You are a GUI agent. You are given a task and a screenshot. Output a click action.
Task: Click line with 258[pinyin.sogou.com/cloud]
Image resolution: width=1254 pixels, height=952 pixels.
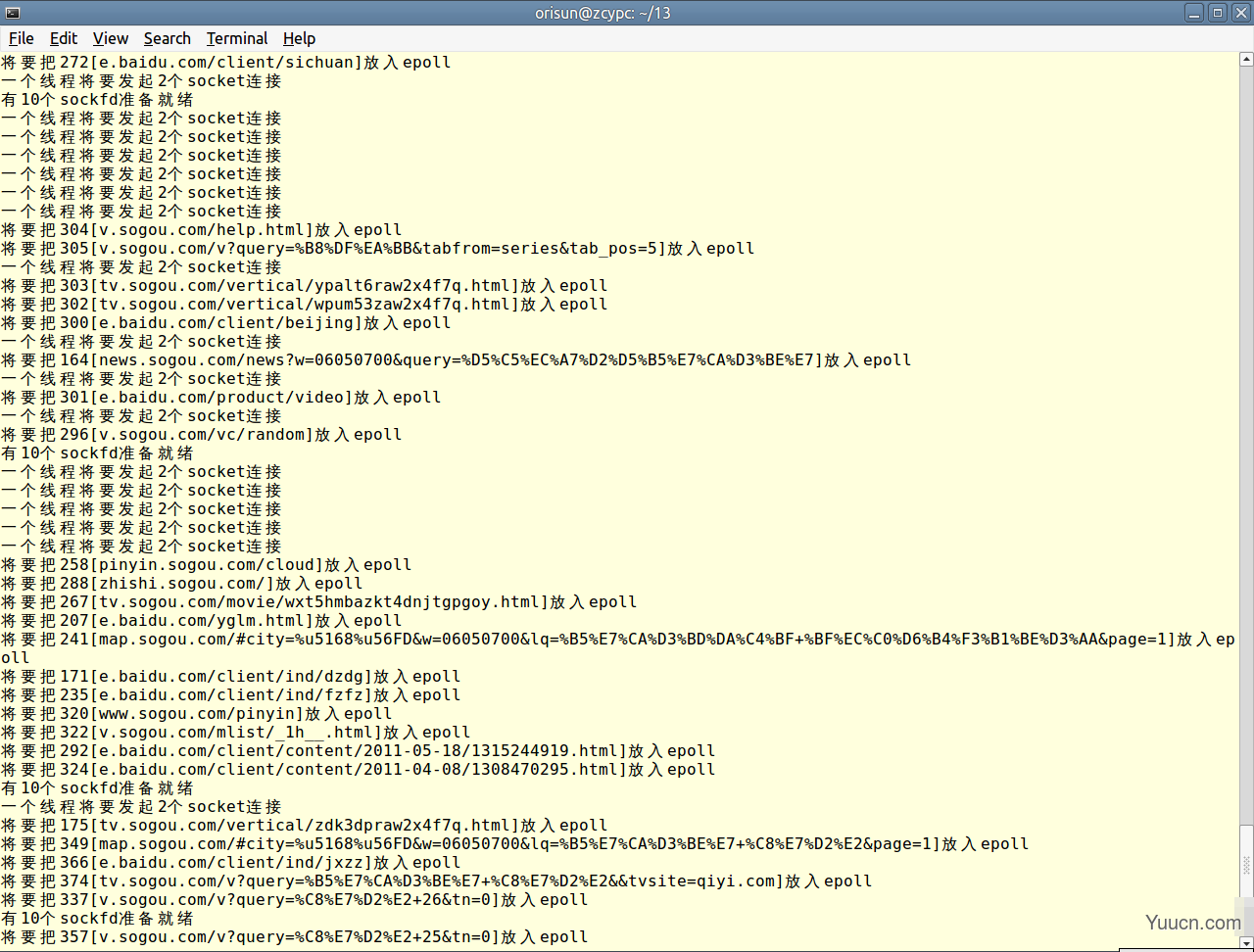pyautogui.click(x=207, y=565)
